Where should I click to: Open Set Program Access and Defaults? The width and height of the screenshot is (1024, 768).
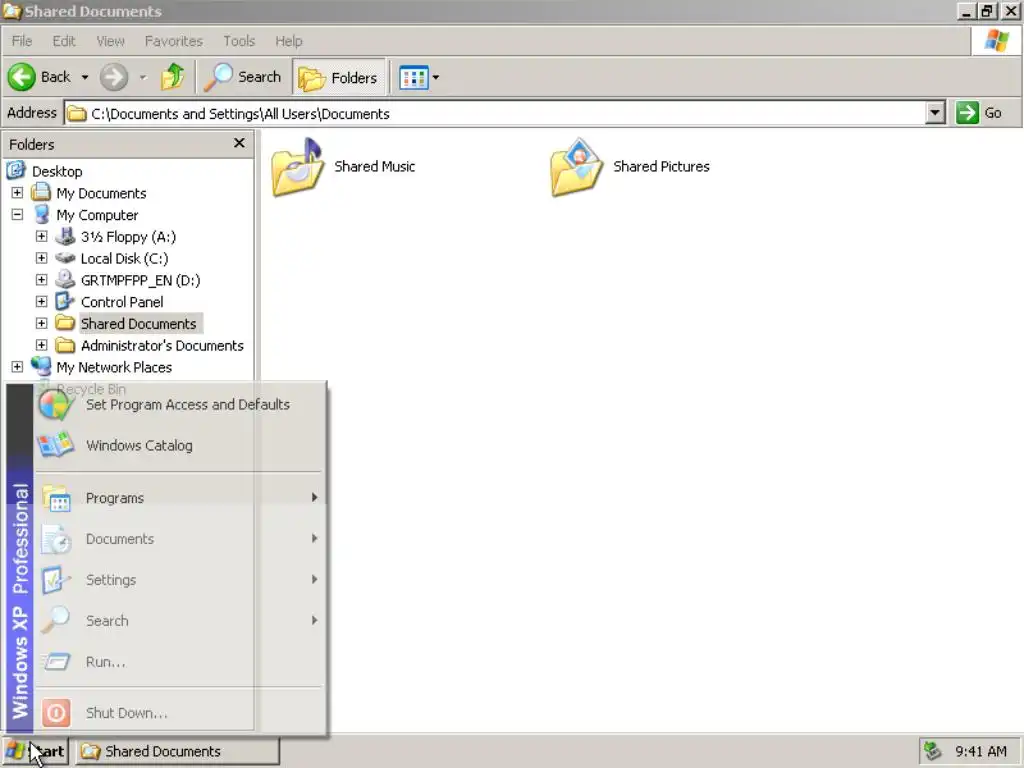coord(178,404)
